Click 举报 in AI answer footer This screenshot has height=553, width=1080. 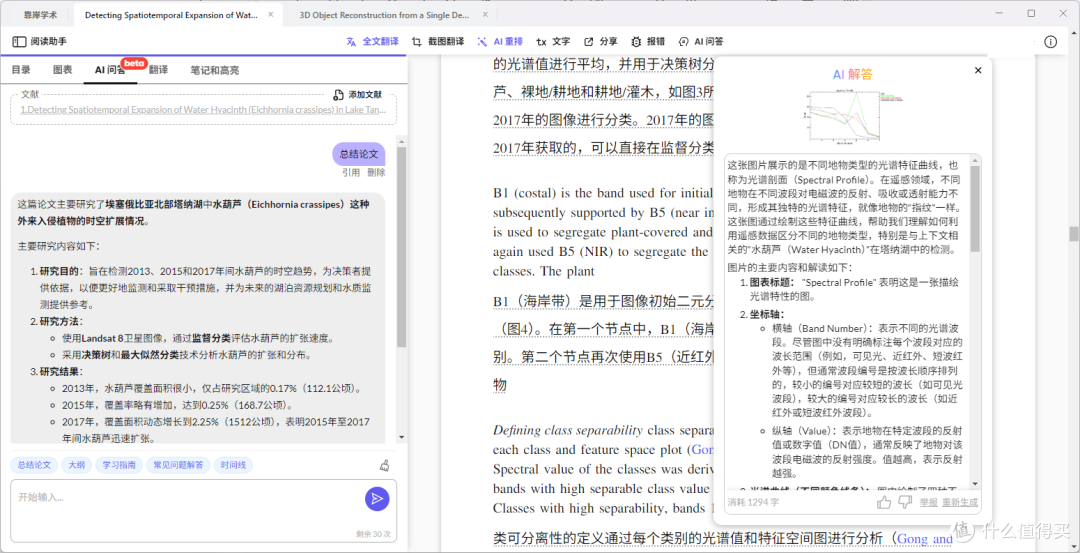pyautogui.click(x=928, y=502)
